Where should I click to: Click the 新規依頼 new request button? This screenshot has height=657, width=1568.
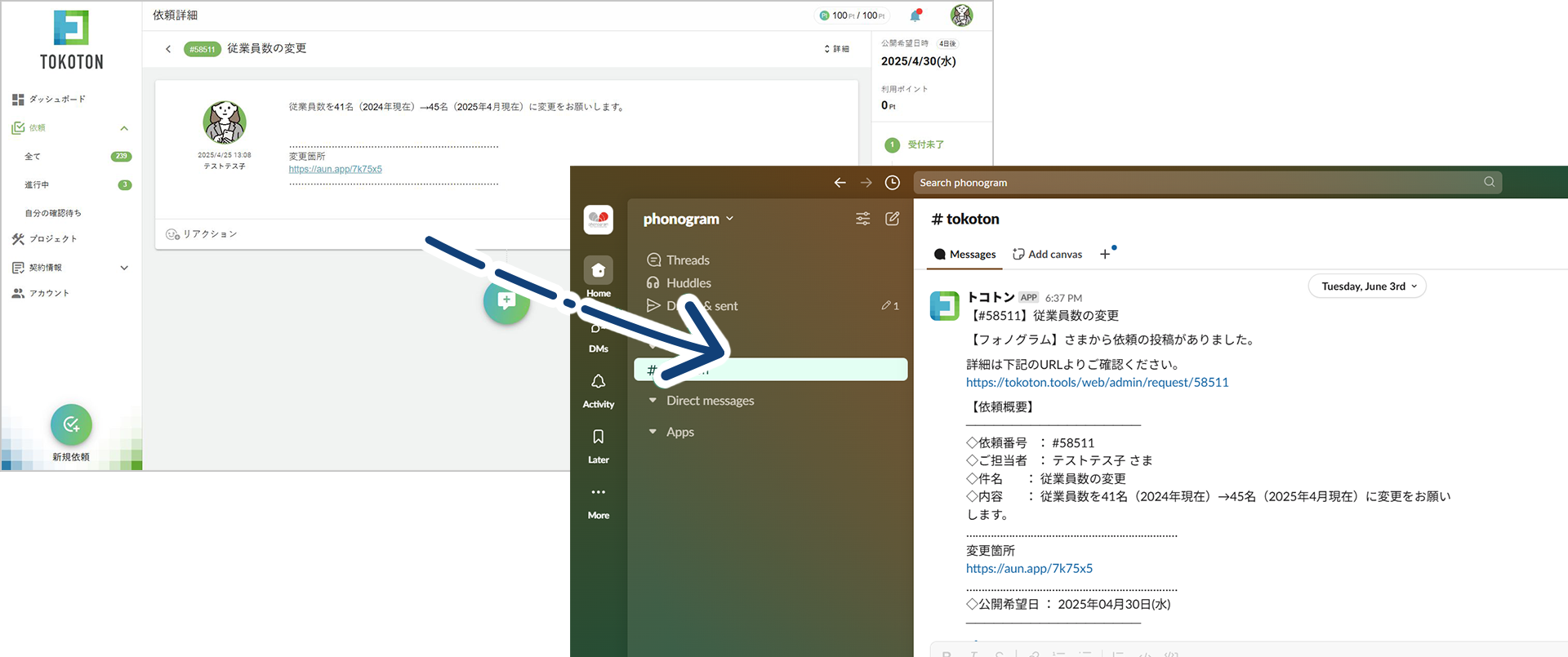[x=71, y=424]
